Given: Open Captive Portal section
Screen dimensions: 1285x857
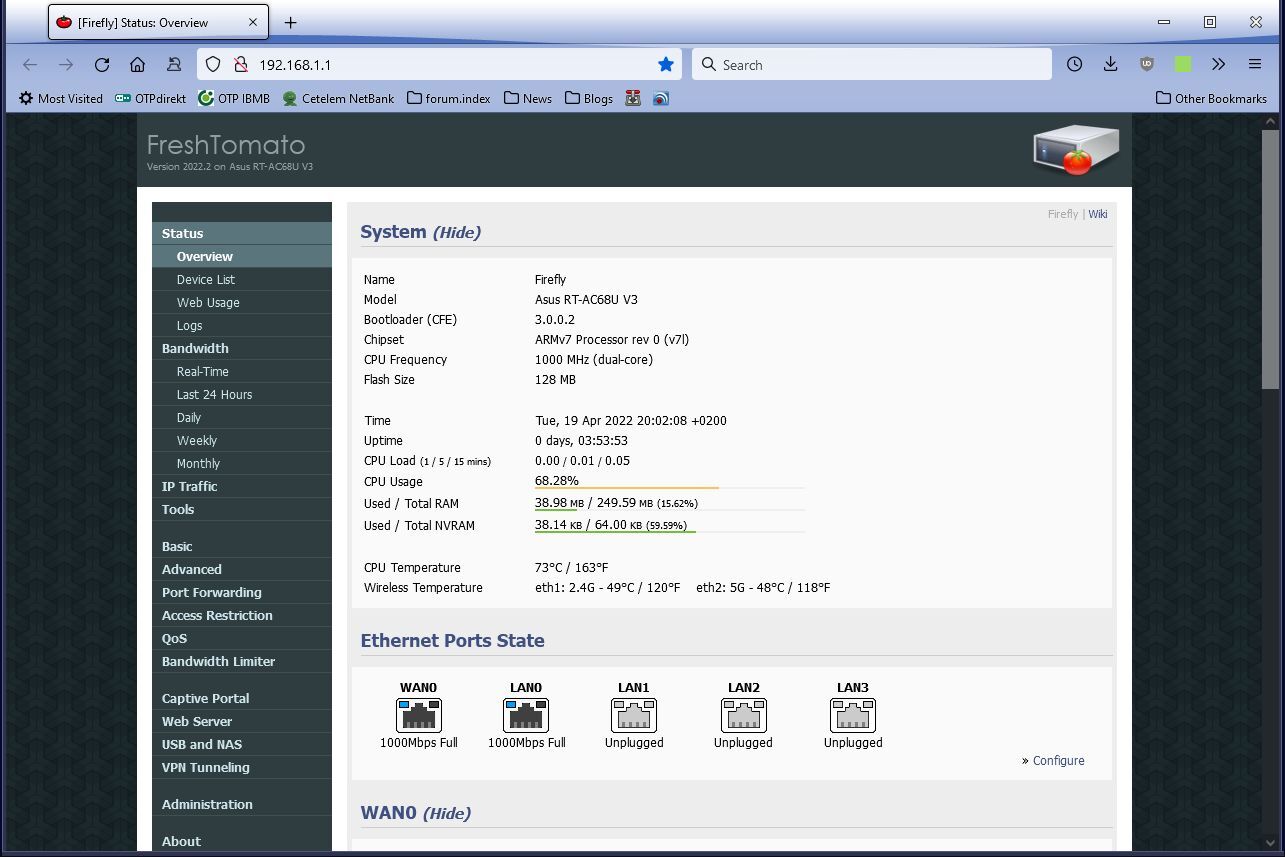Looking at the screenshot, I should 242,698.
